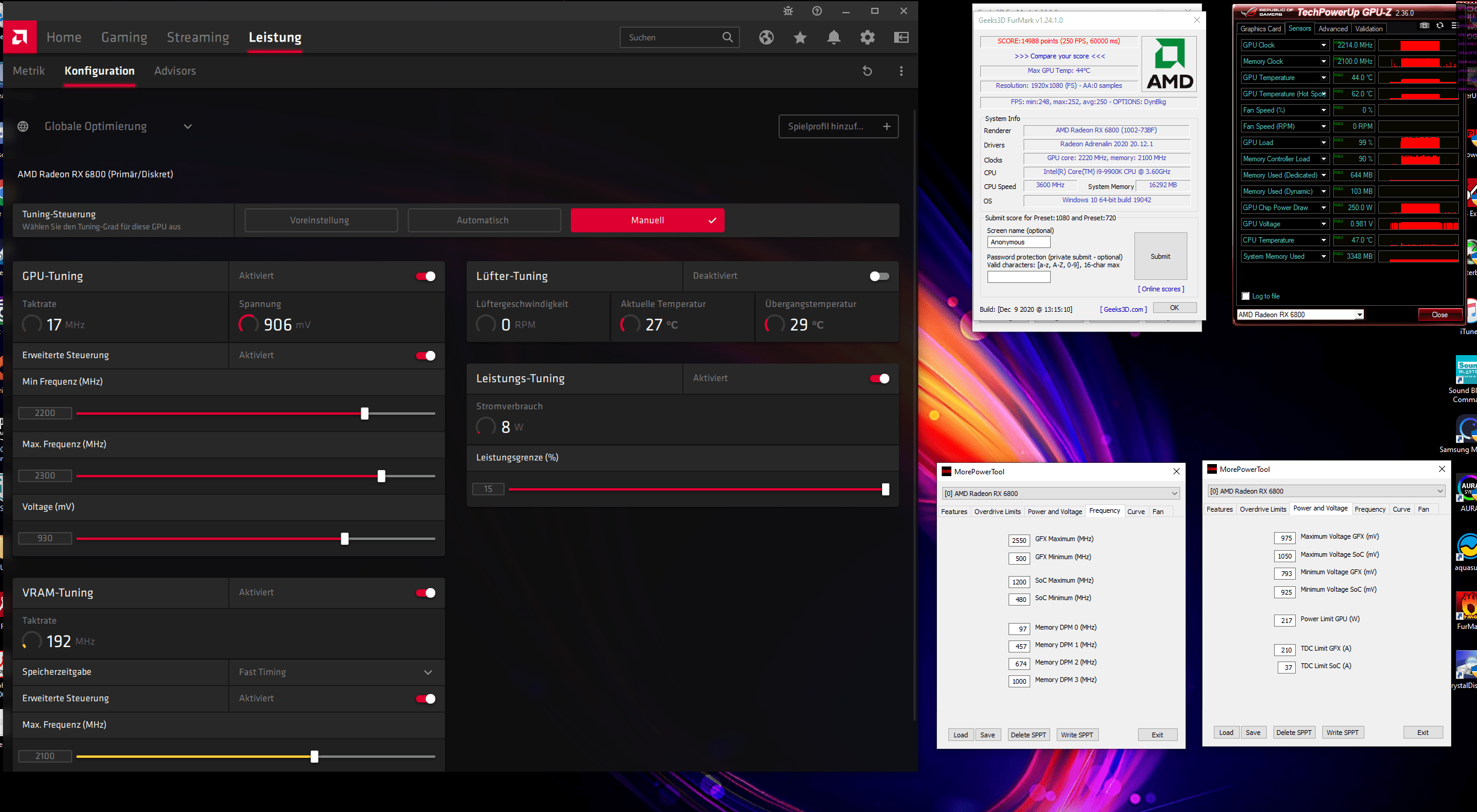
Task: Click the Submit button in FurMark dialog
Action: [x=1159, y=256]
